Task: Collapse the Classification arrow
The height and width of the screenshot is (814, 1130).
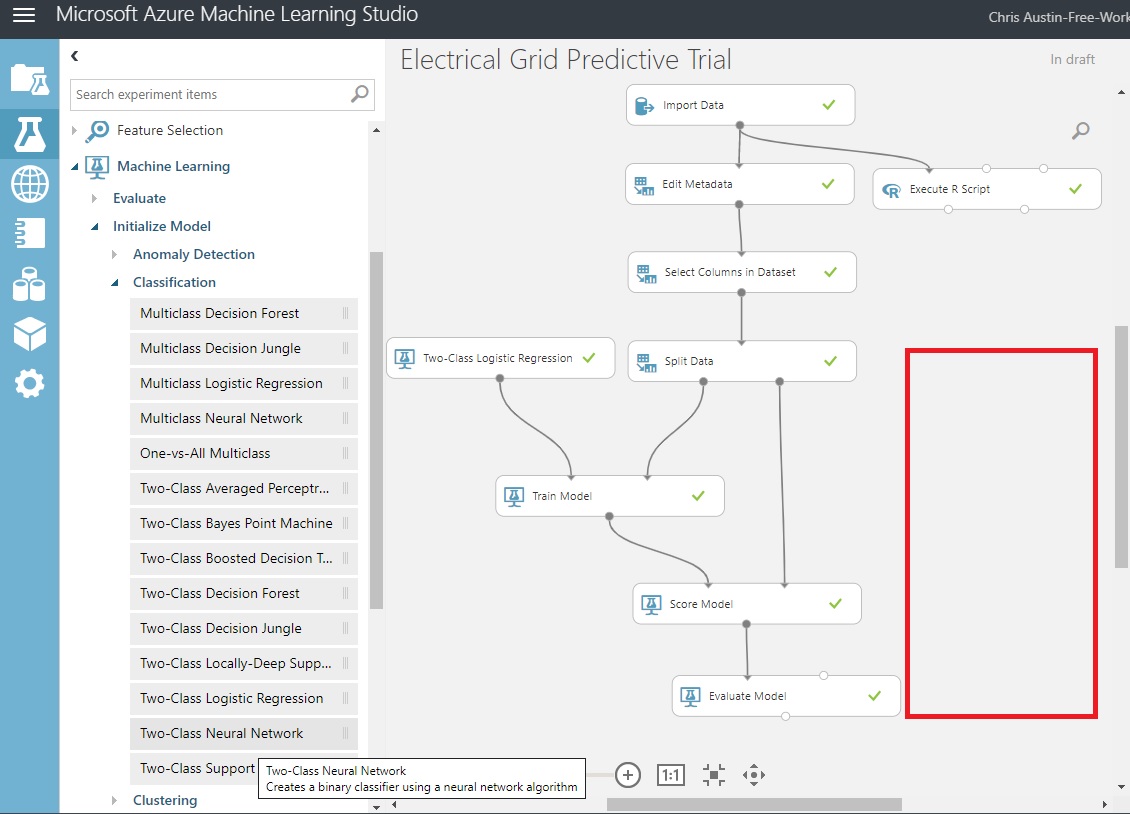Action: tap(115, 282)
